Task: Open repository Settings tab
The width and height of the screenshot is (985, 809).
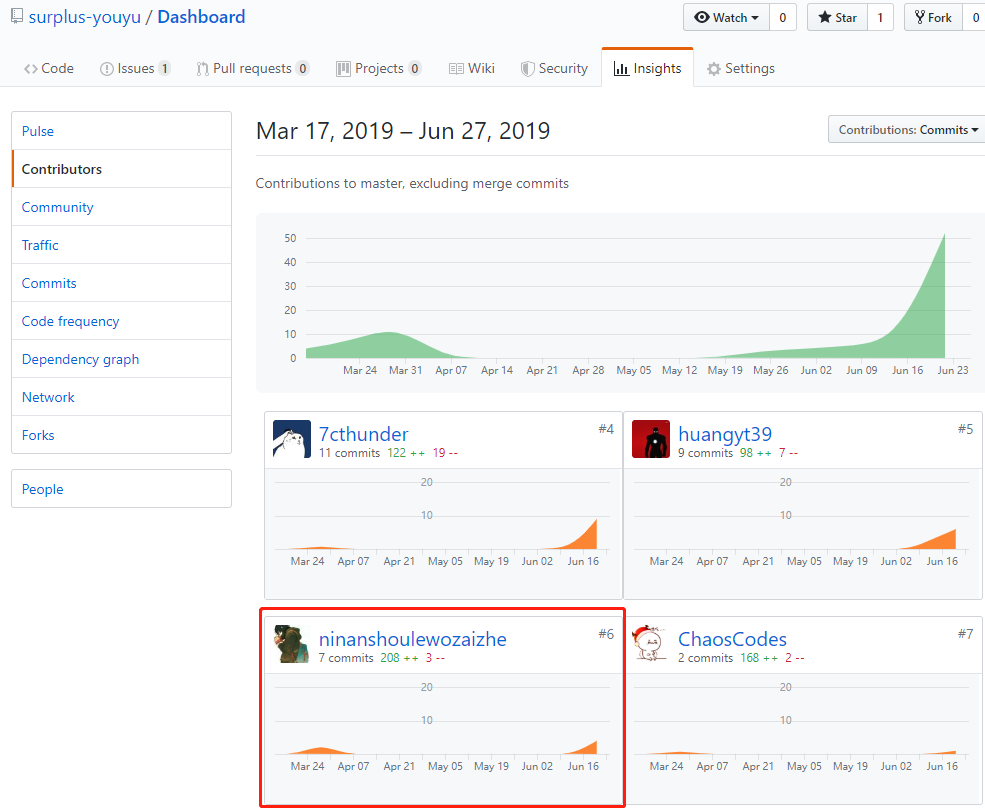Action: pos(740,69)
